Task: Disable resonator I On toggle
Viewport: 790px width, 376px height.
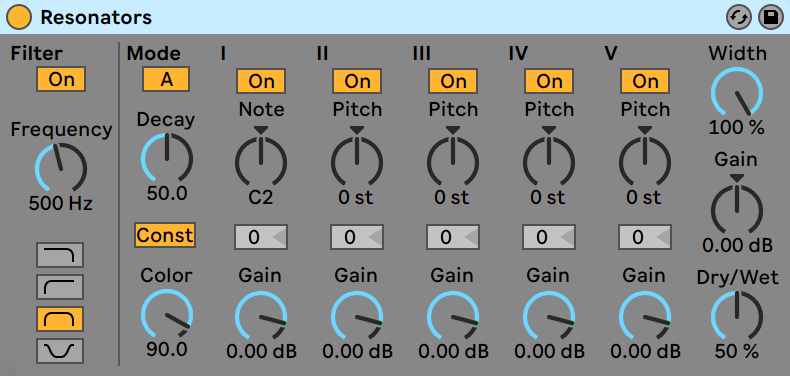Action: 261,81
